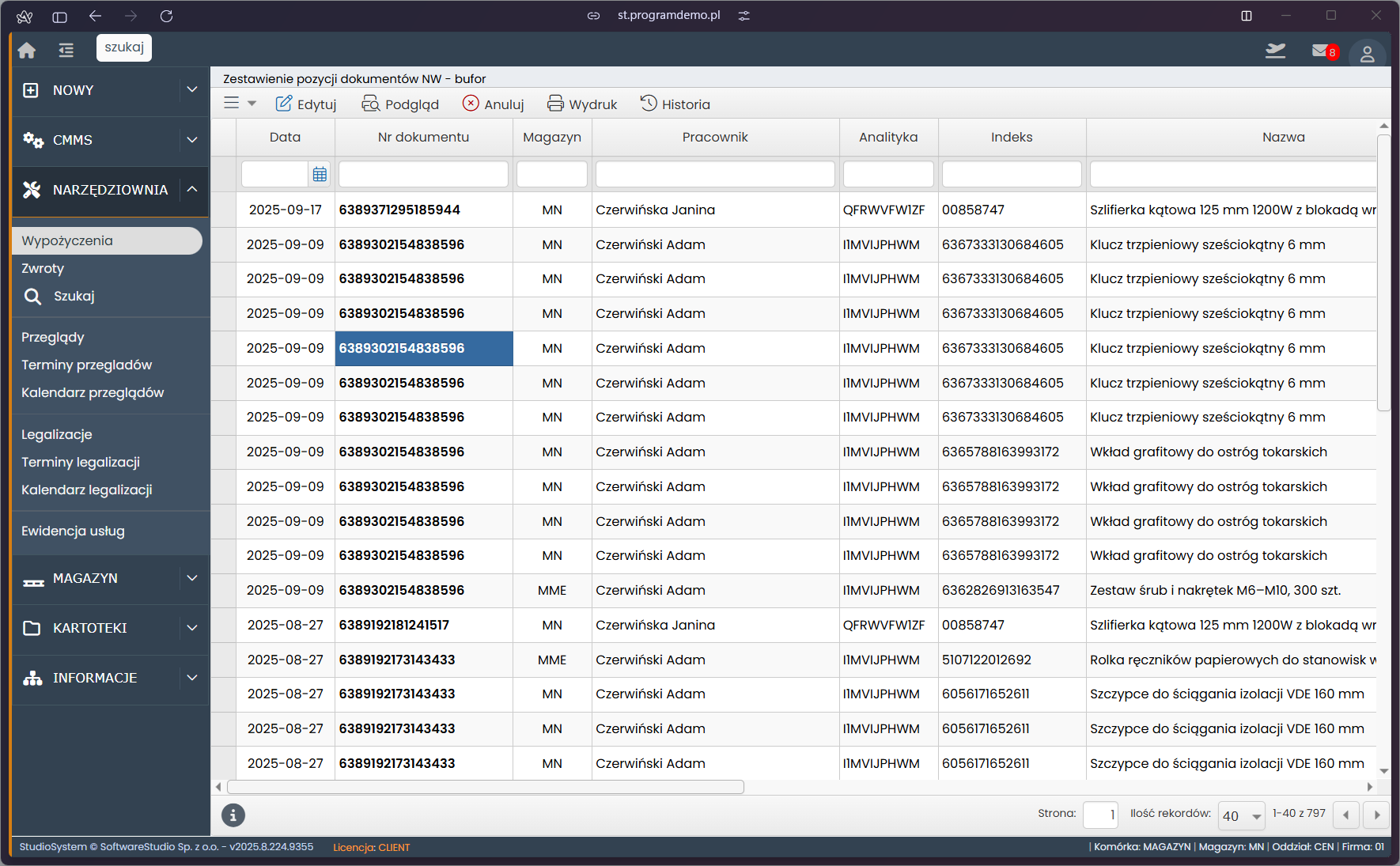Select Zwroty in the sidebar
The width and height of the screenshot is (1400, 866).
coord(43,268)
